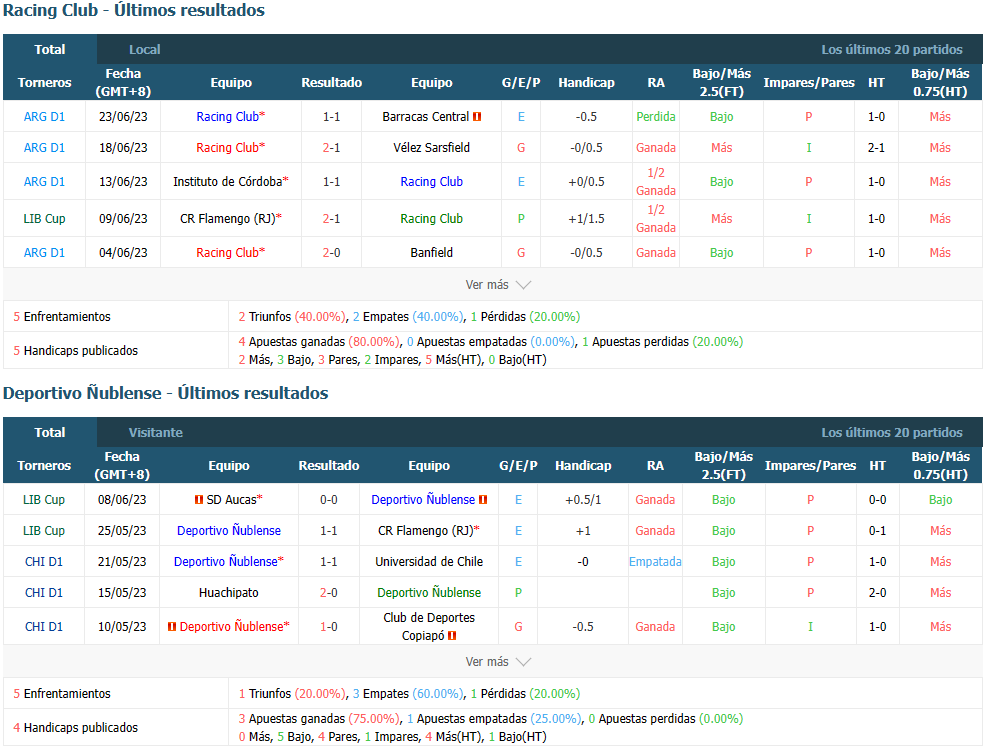Click 'Perdida' in the Barracas Central row
990x752 pixels.
tap(656, 117)
